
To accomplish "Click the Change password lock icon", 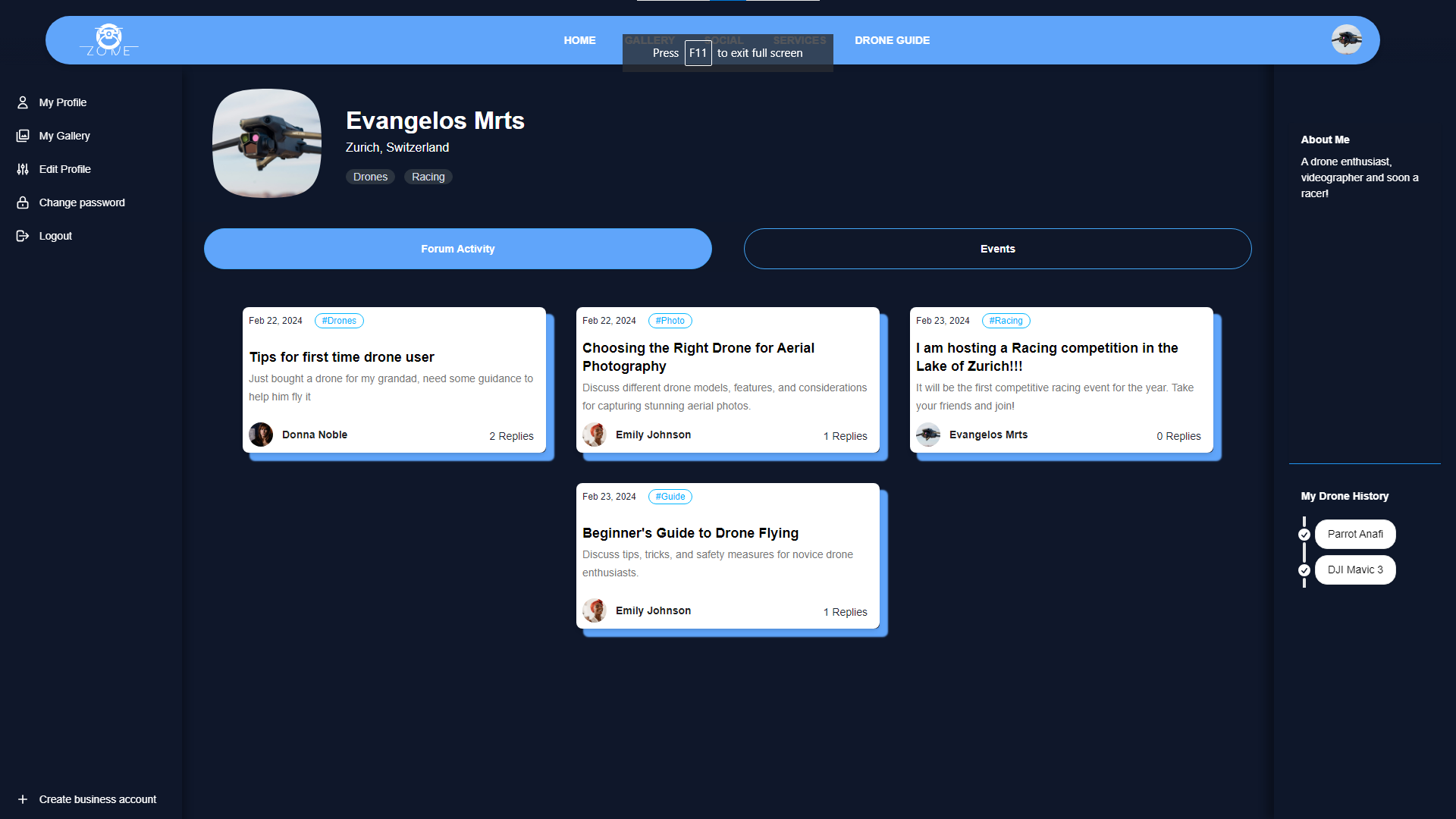I will pyautogui.click(x=23, y=202).
